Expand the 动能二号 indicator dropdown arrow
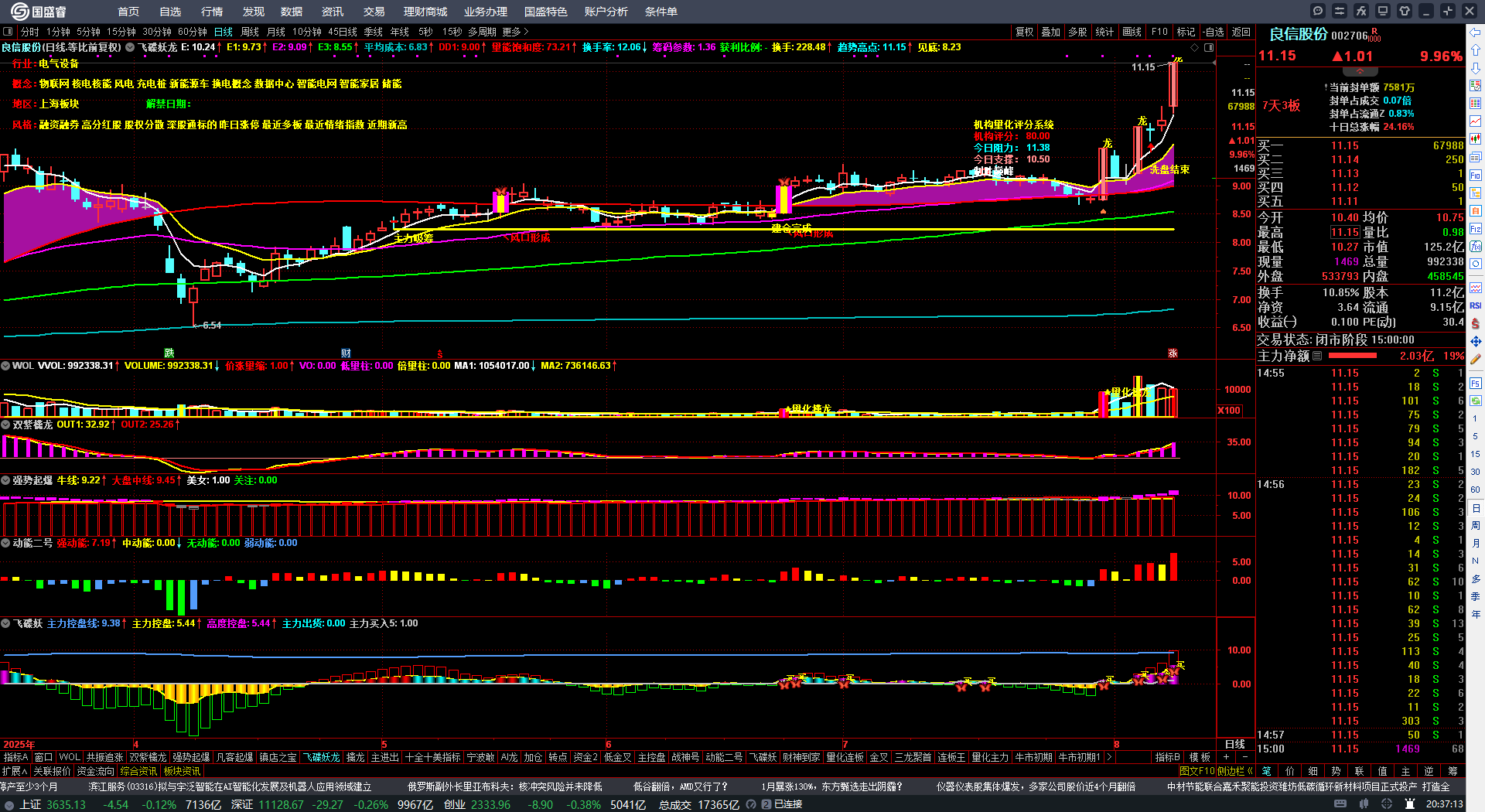This screenshot has height=812, width=1485. coord(5,543)
